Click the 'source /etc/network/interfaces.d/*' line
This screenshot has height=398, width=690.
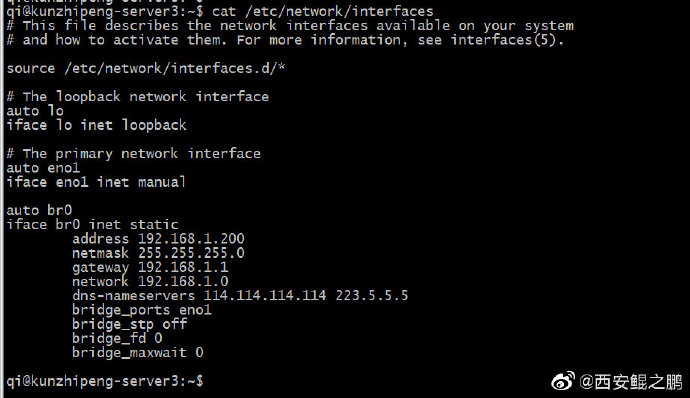[x=146, y=69]
